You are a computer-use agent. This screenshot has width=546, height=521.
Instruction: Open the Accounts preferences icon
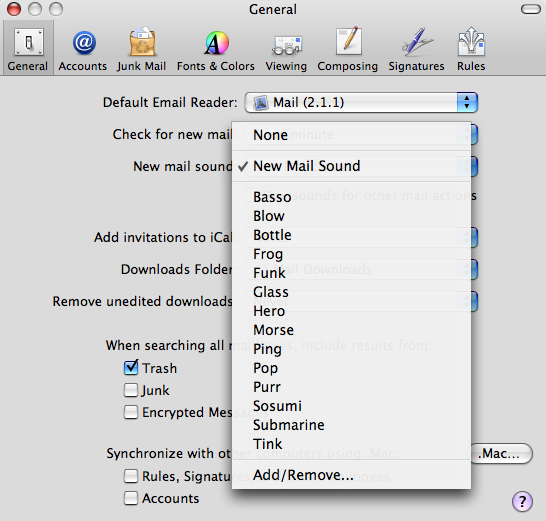tap(83, 50)
